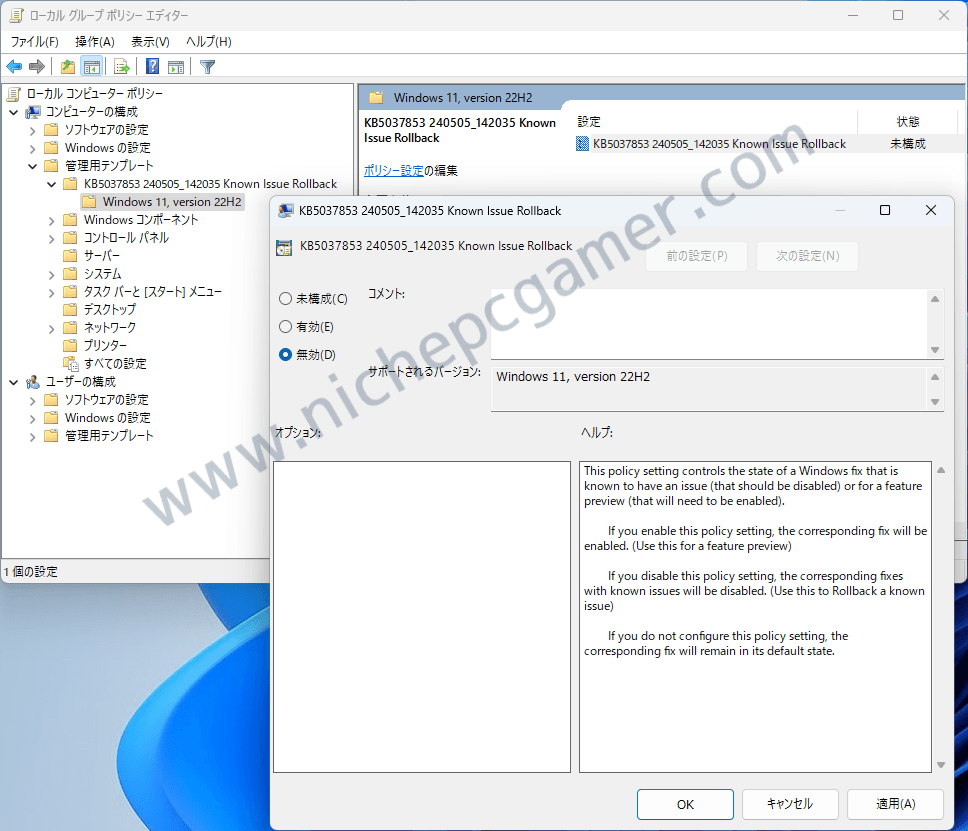Open the 表示(V) menu
This screenshot has height=831, width=968.
[x=150, y=41]
